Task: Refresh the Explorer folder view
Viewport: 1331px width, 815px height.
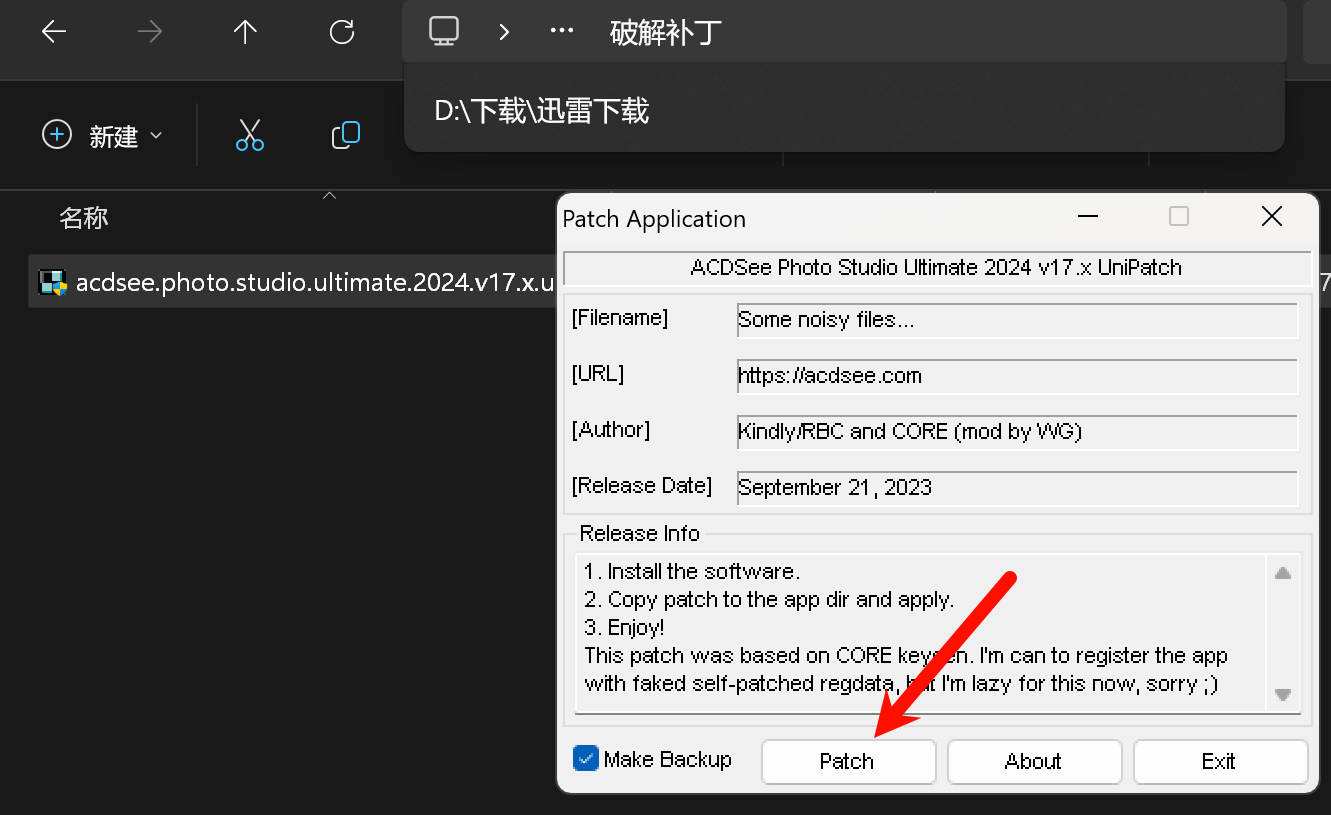Action: point(342,32)
